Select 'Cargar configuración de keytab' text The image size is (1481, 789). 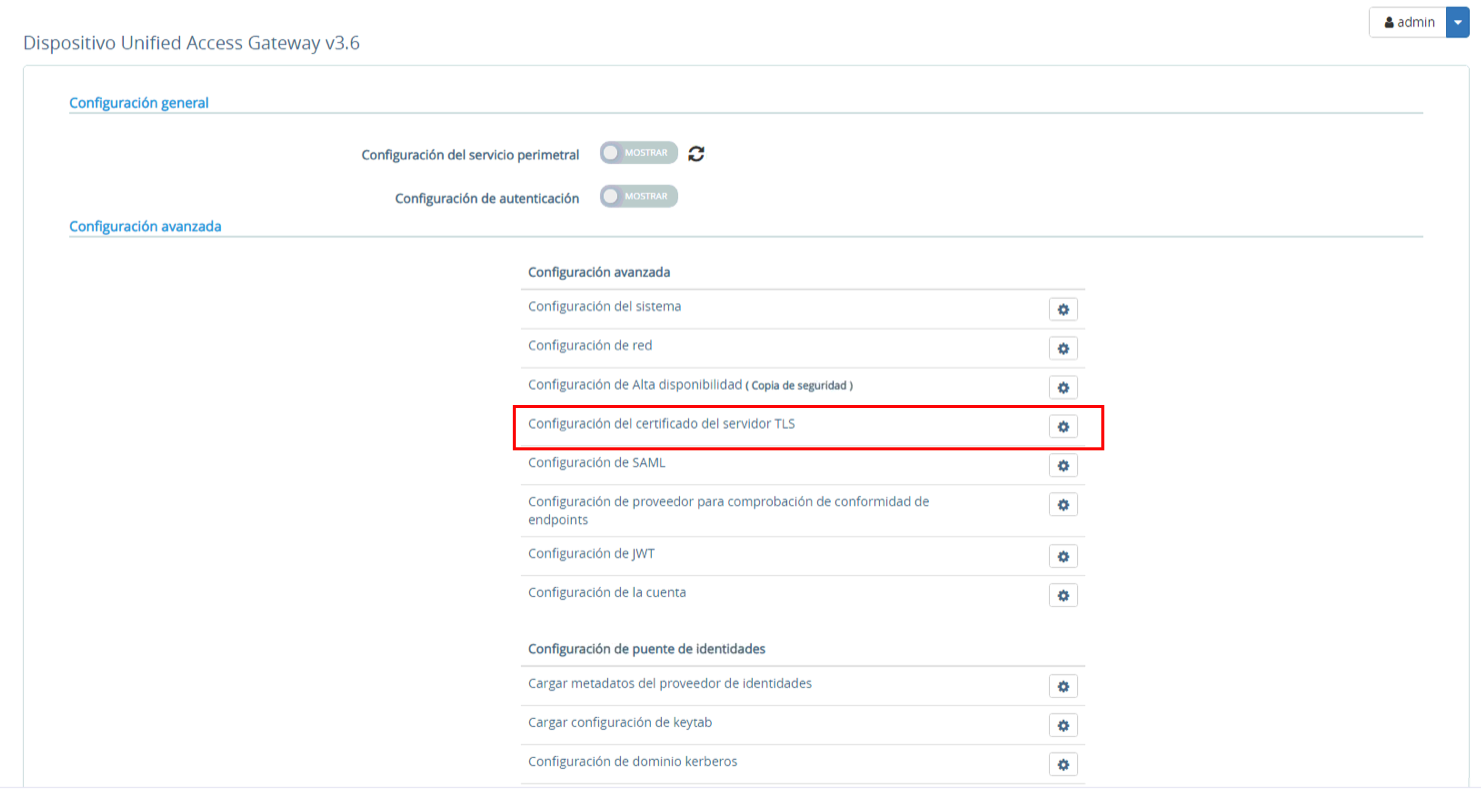click(620, 722)
